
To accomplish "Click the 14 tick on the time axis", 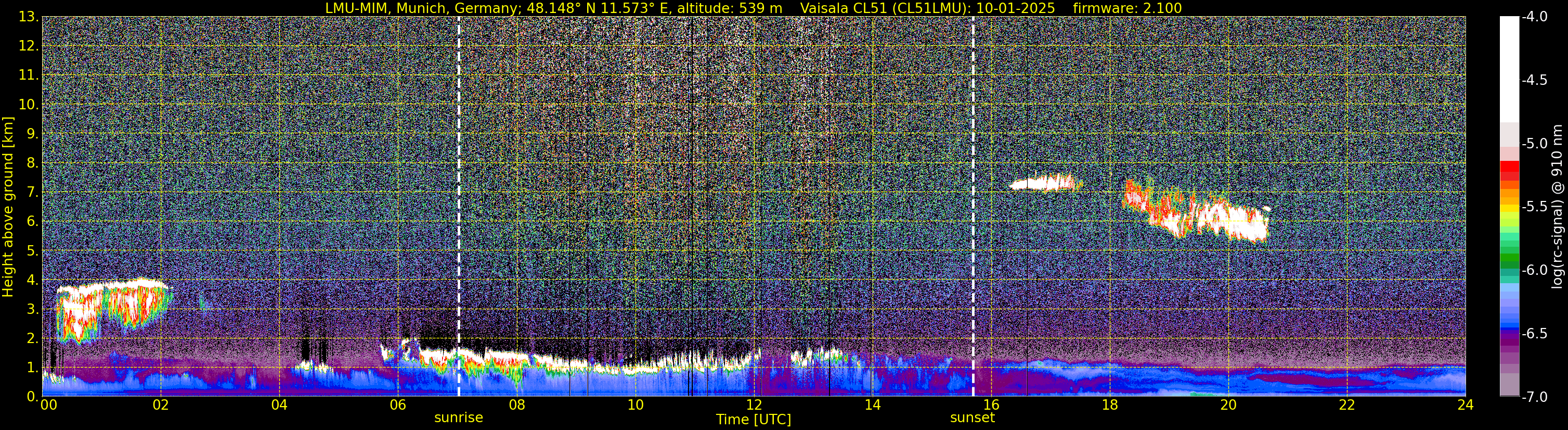I will (x=872, y=404).
